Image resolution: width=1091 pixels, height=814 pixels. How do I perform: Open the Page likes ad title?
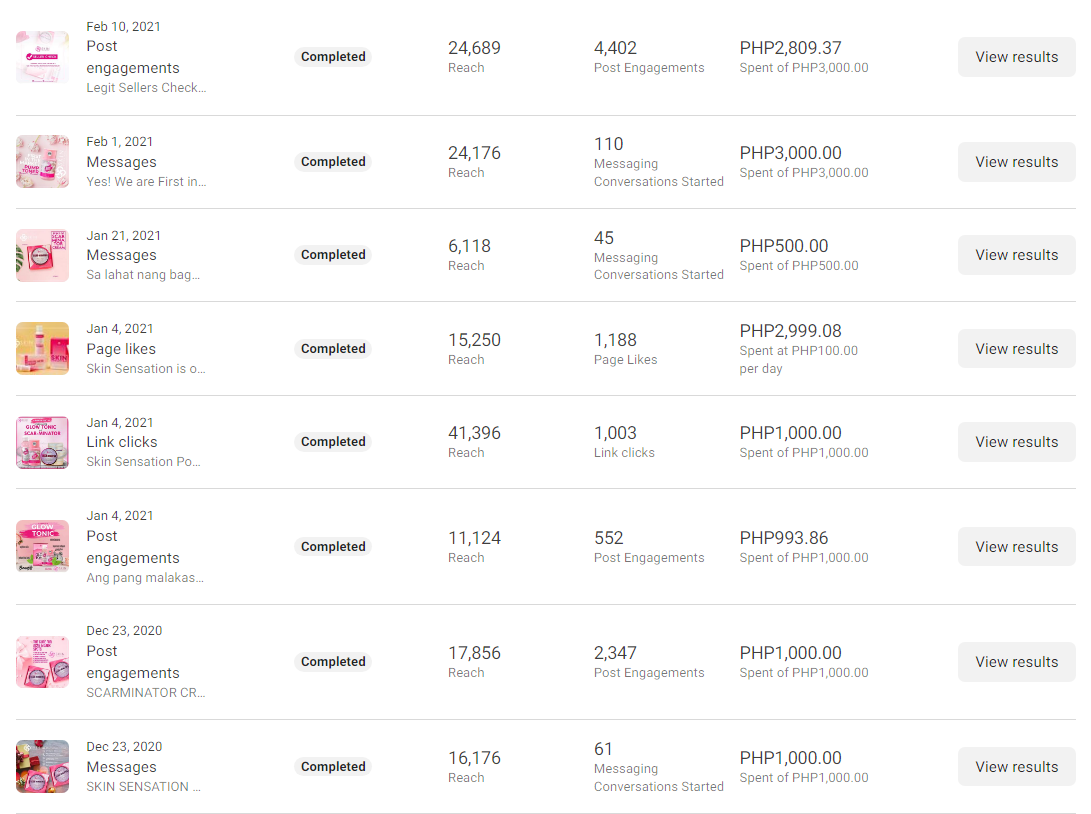121,349
